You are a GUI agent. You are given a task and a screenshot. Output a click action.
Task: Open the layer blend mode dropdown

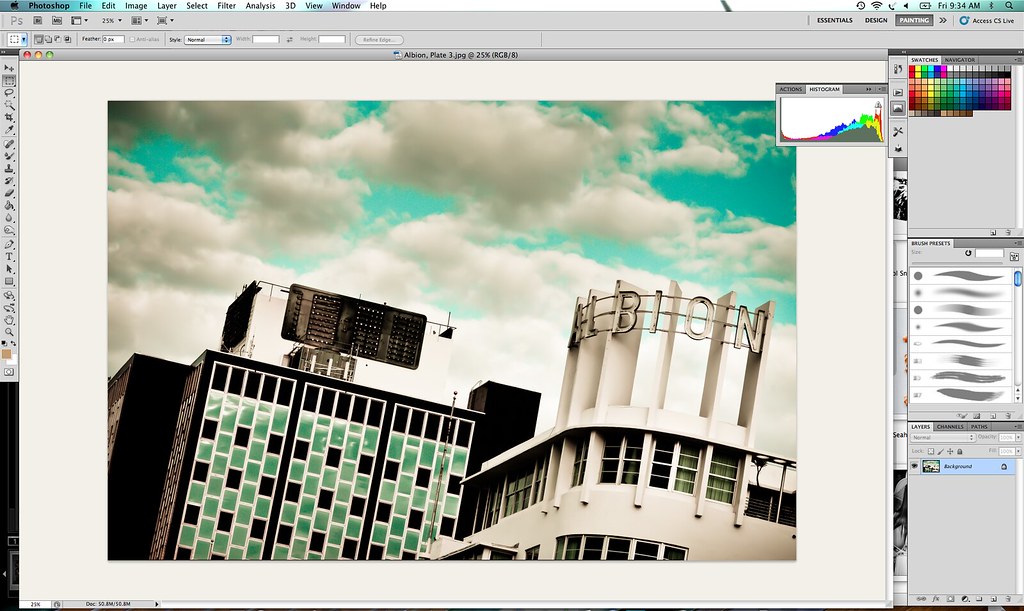coord(942,438)
